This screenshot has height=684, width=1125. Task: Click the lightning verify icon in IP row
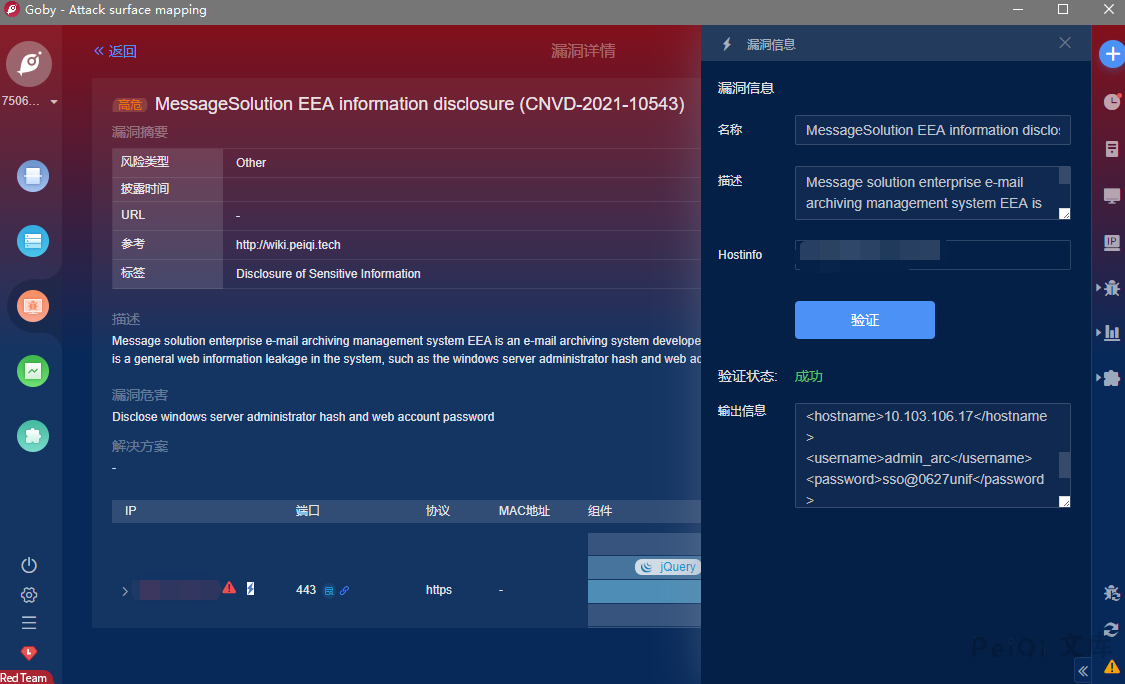[250, 589]
